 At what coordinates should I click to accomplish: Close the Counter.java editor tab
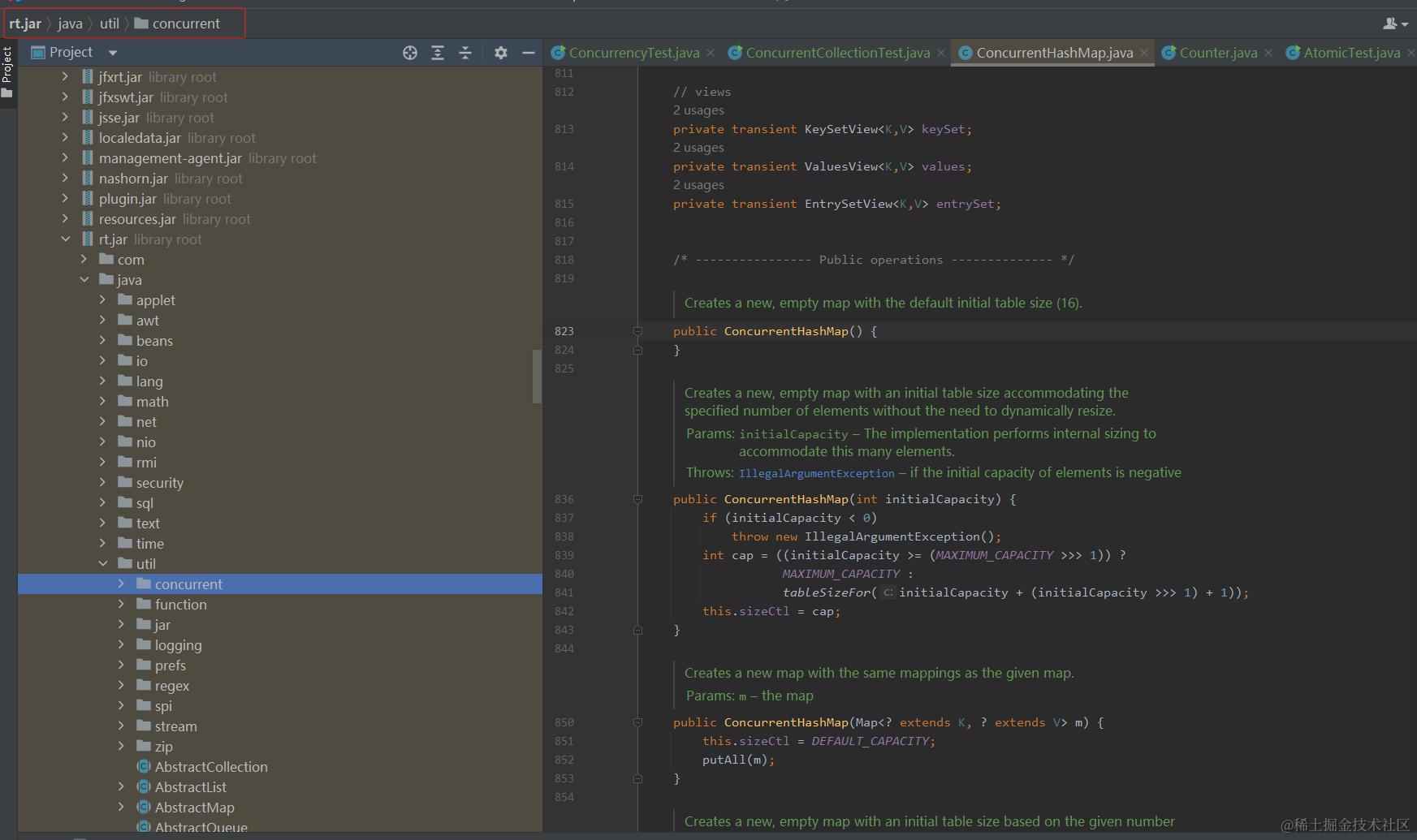point(1268,53)
